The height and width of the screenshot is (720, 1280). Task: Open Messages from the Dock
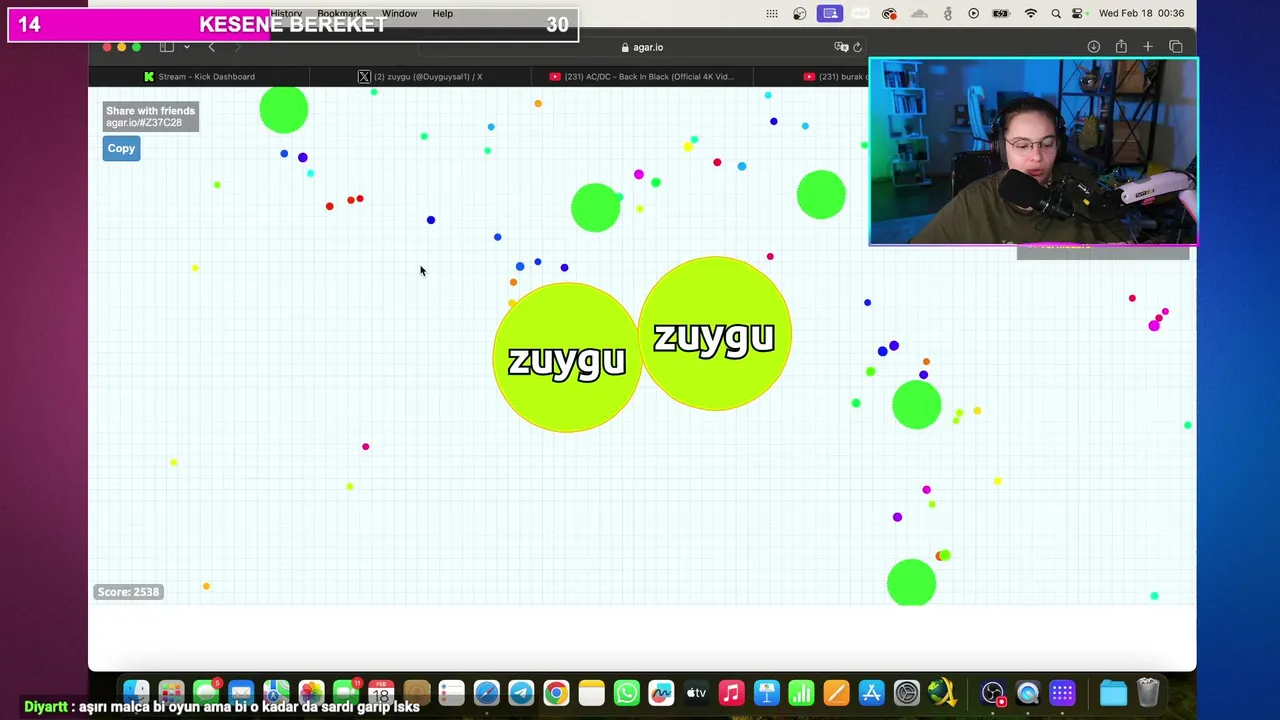207,692
